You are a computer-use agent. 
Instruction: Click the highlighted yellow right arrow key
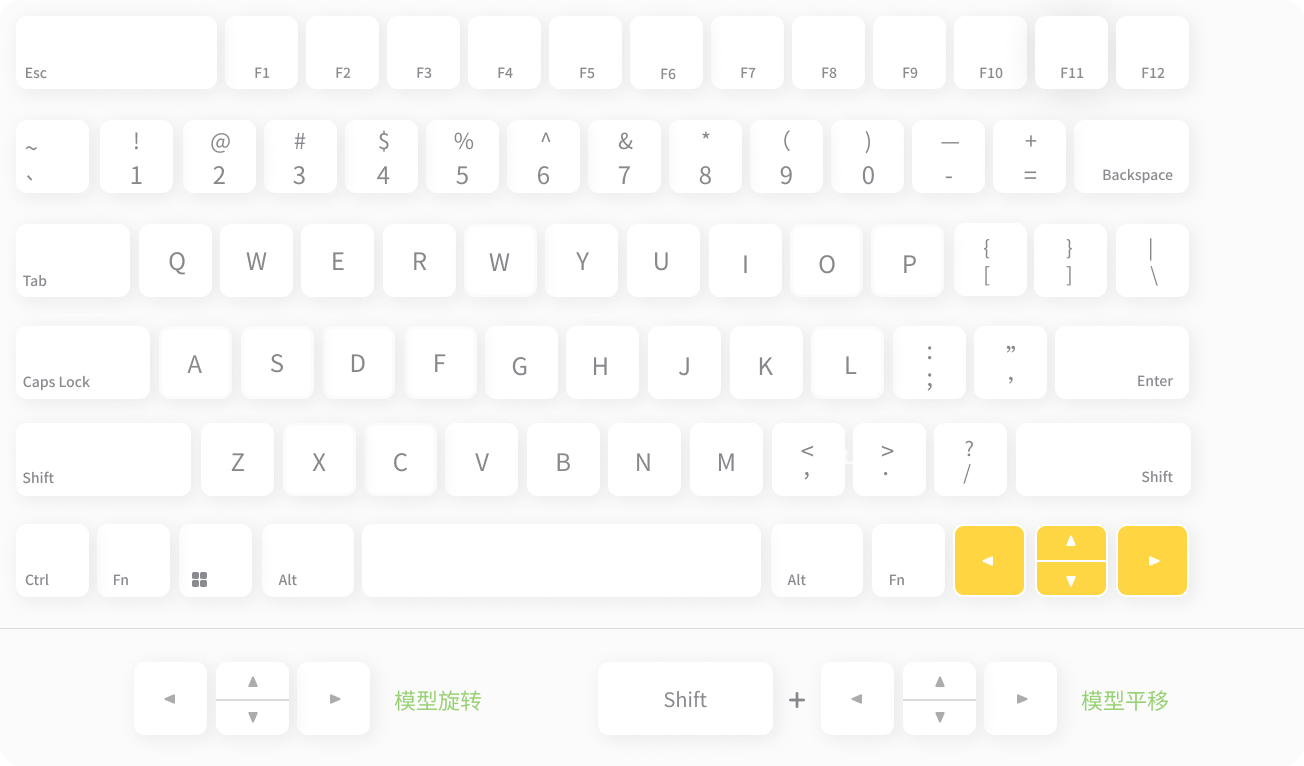point(1152,561)
